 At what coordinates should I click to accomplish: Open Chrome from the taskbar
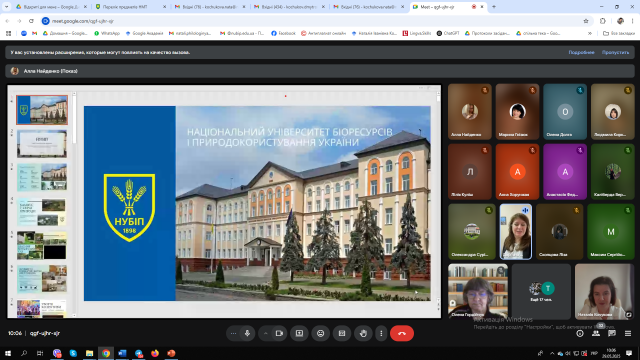(x=106, y=353)
